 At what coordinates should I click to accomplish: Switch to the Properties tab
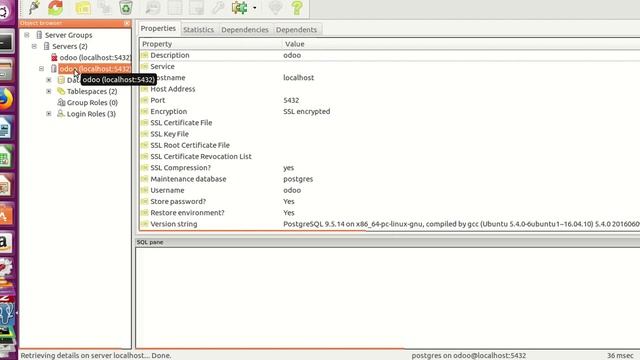(158, 28)
